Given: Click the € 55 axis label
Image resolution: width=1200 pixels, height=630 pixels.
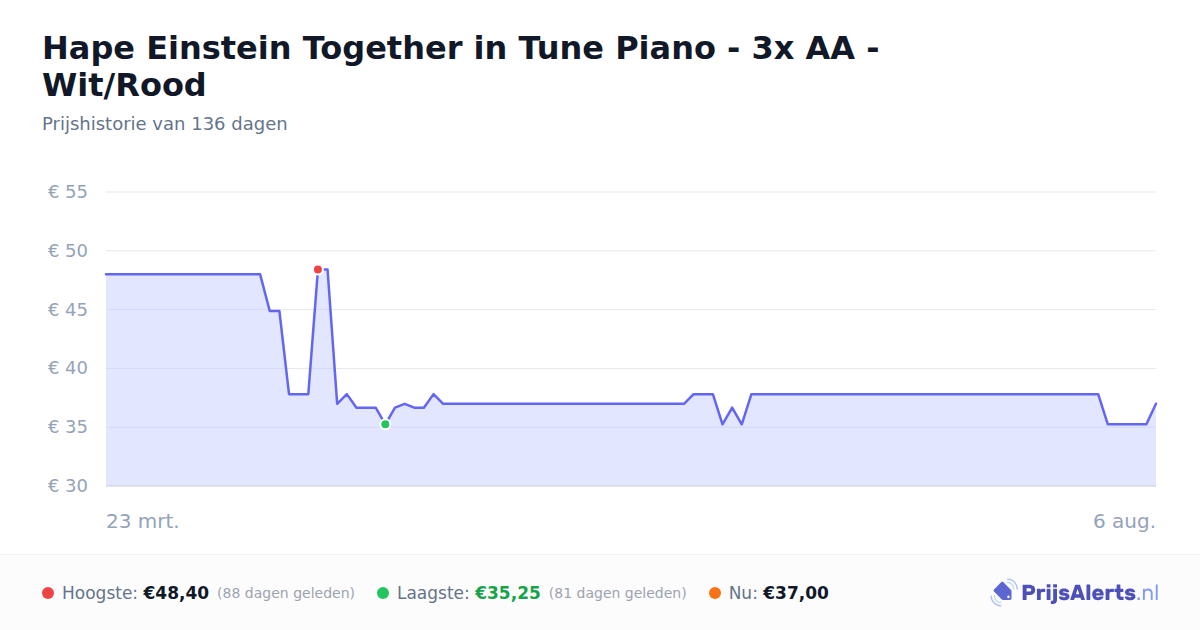Looking at the screenshot, I should [x=68, y=192].
